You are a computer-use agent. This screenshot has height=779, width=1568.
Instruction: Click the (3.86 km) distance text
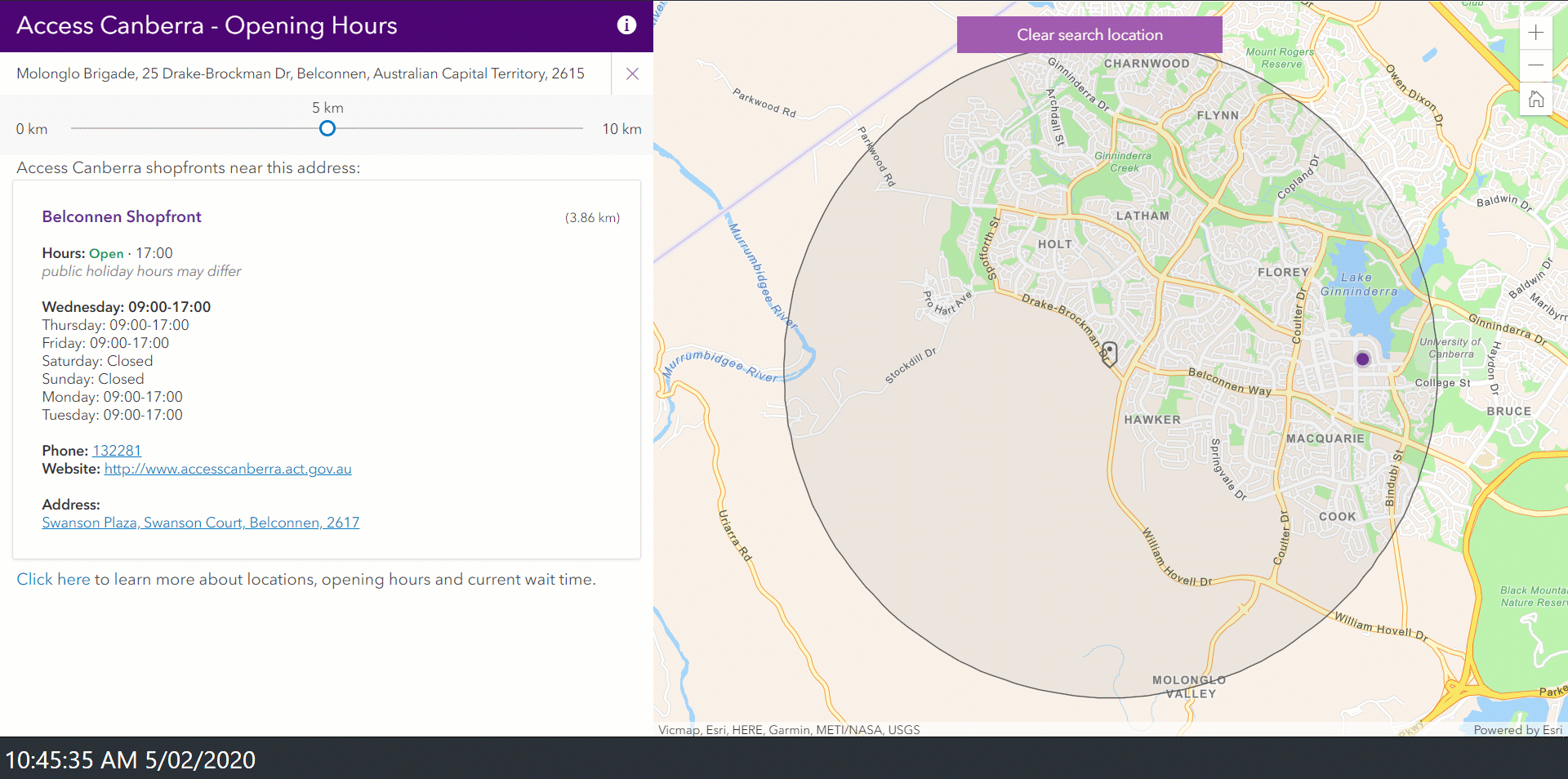(593, 218)
